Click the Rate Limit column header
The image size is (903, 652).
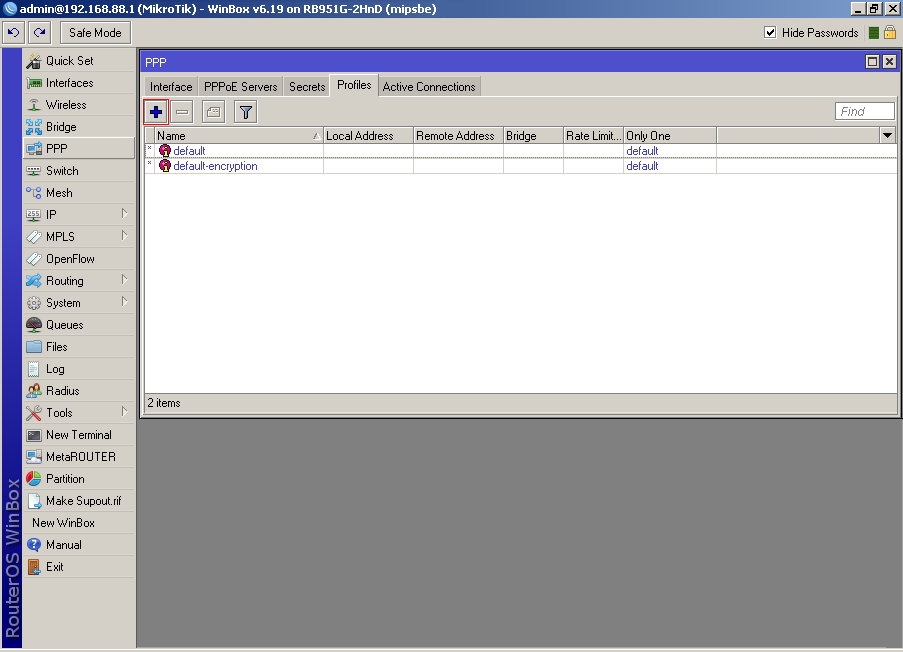click(593, 136)
